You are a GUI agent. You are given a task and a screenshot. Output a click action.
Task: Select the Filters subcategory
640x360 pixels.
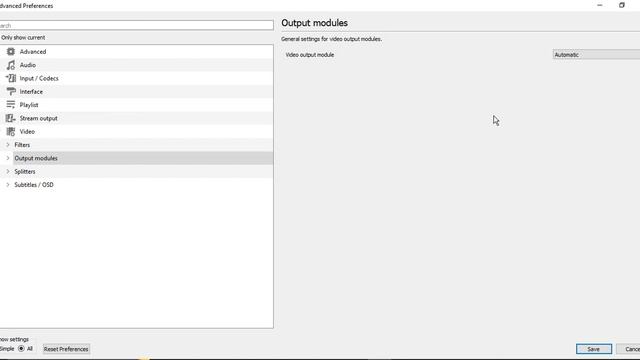(22, 145)
